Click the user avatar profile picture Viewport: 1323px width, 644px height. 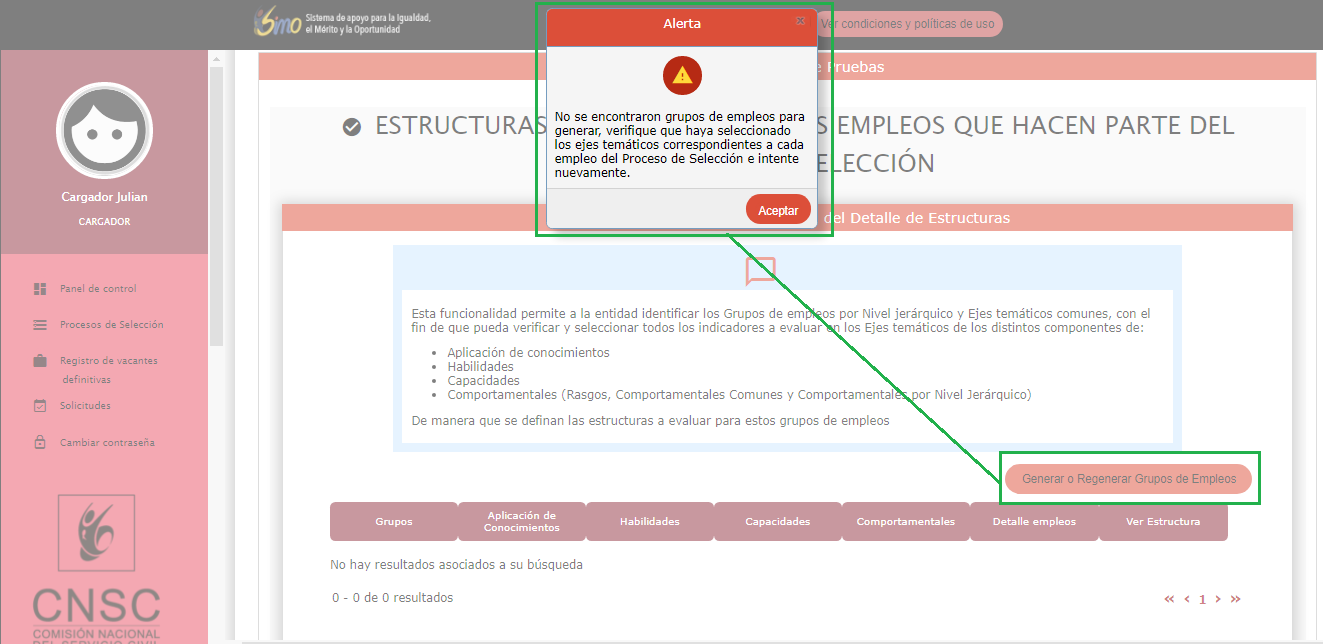pyautogui.click(x=104, y=131)
